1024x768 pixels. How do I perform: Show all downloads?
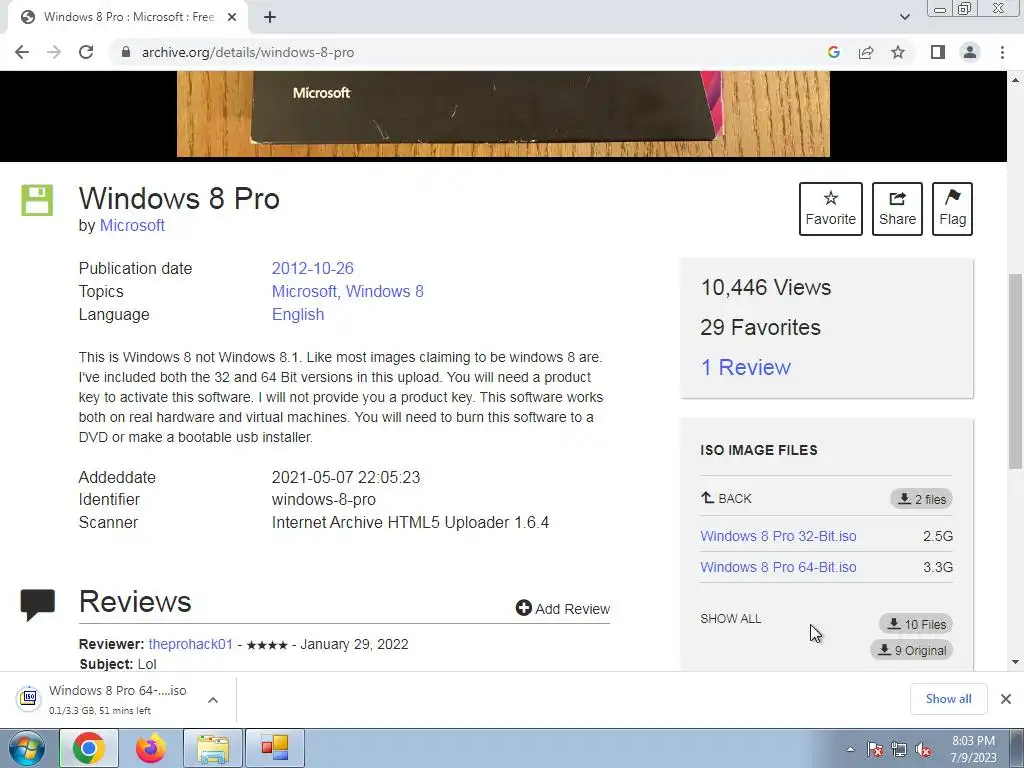click(x=948, y=699)
